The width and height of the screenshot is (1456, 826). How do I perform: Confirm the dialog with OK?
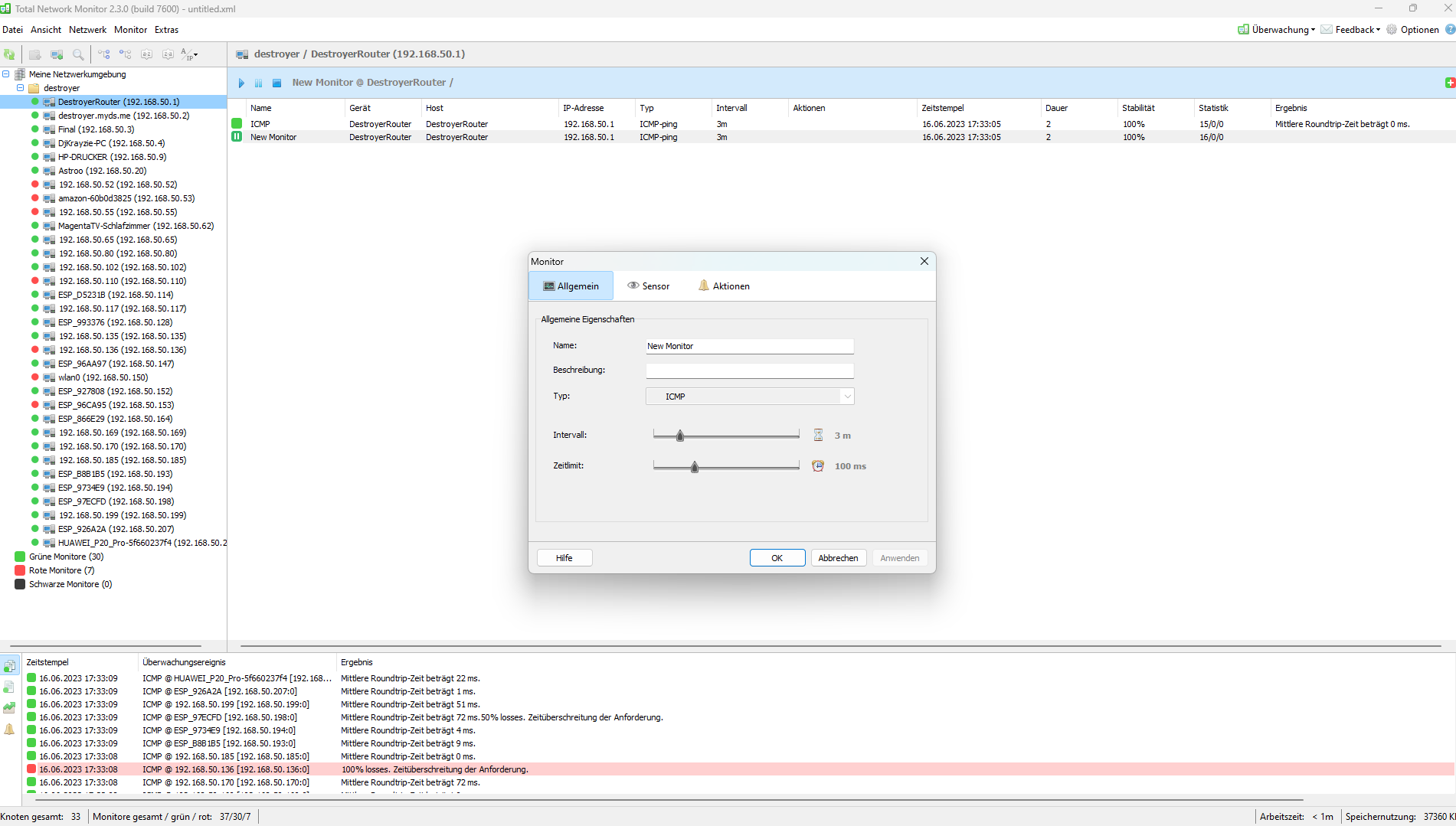pos(777,558)
